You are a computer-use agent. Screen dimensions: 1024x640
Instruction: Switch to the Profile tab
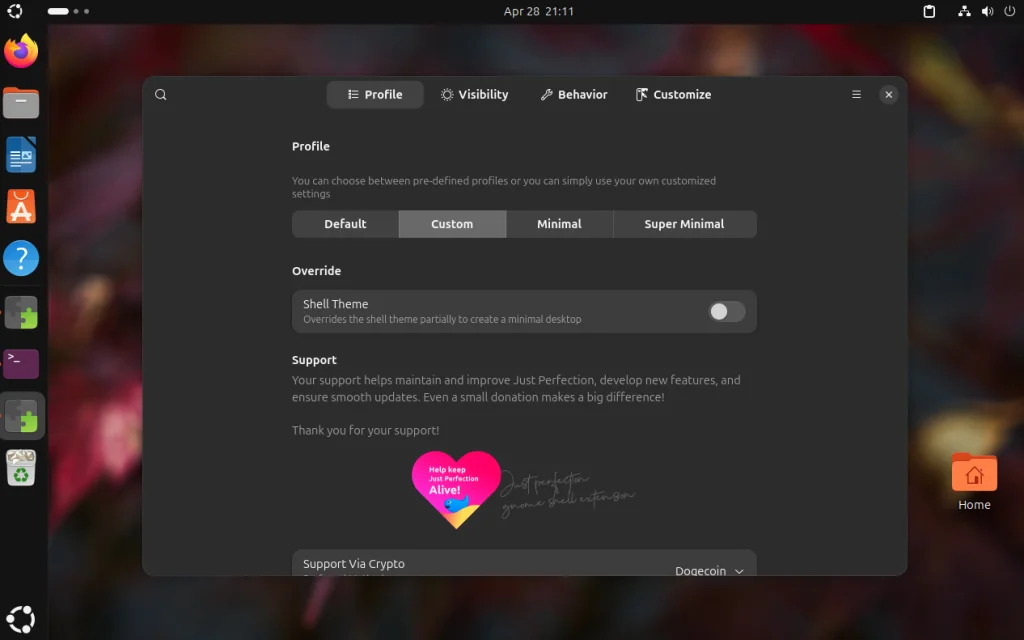coord(375,95)
